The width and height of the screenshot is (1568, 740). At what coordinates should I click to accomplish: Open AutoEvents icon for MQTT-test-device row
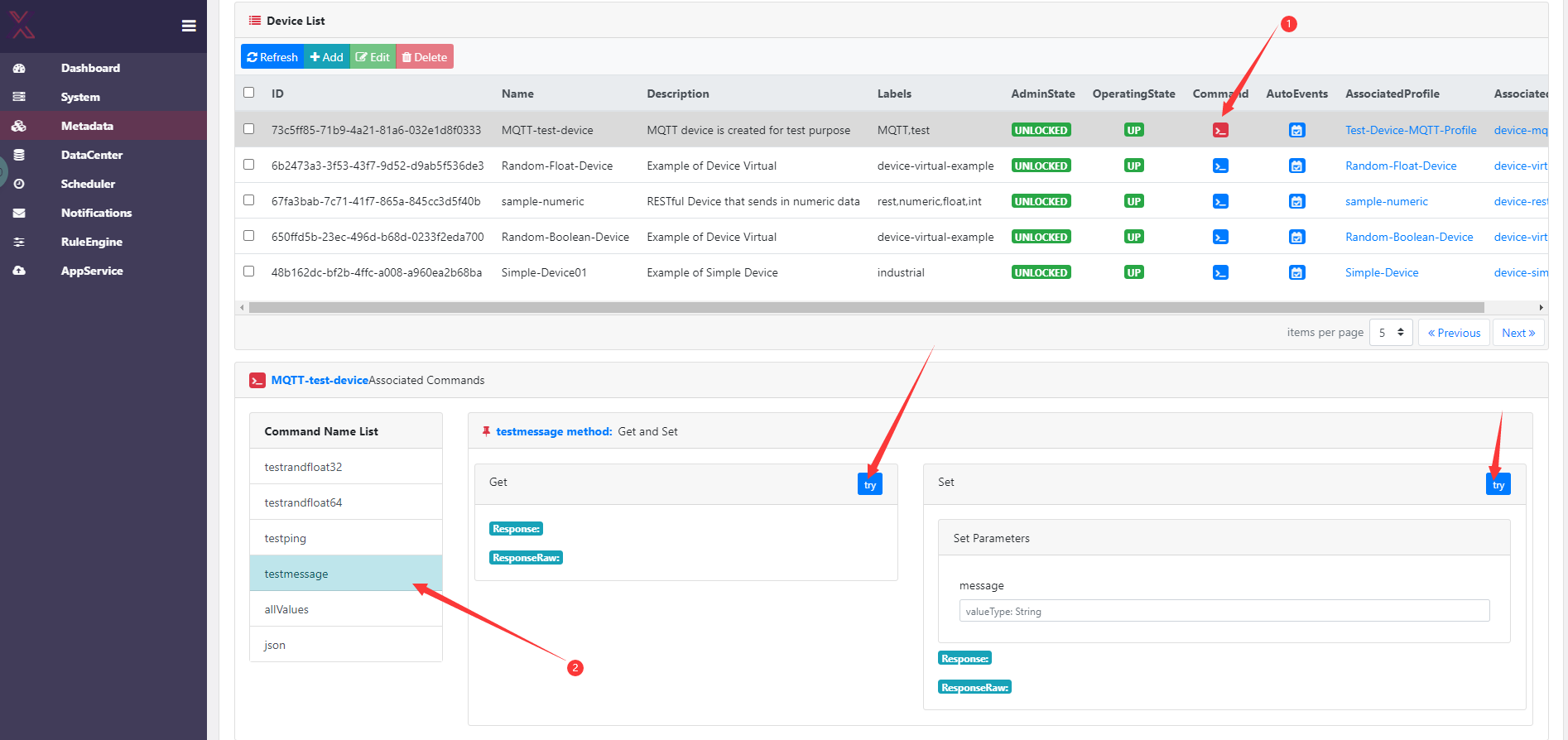1297,130
